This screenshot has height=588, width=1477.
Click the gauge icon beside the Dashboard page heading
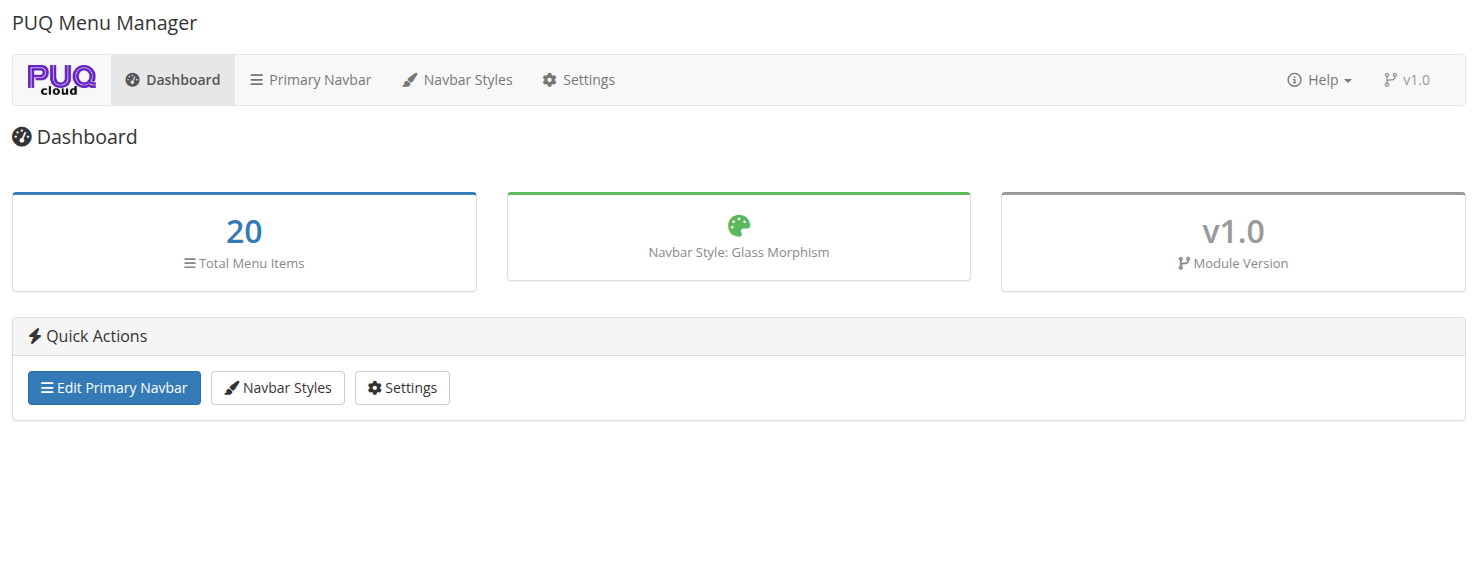point(21,136)
